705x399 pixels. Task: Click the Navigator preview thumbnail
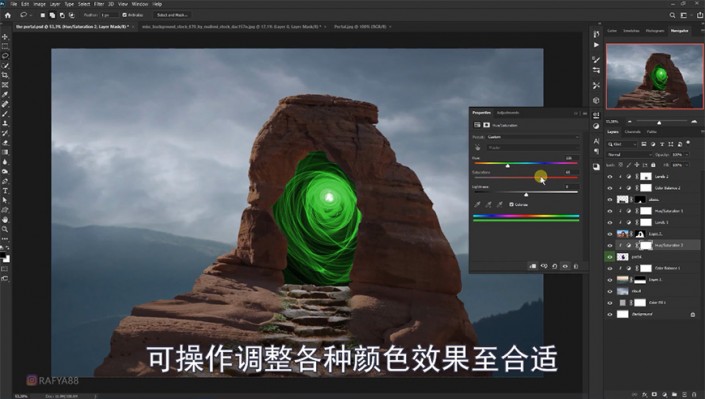654,76
